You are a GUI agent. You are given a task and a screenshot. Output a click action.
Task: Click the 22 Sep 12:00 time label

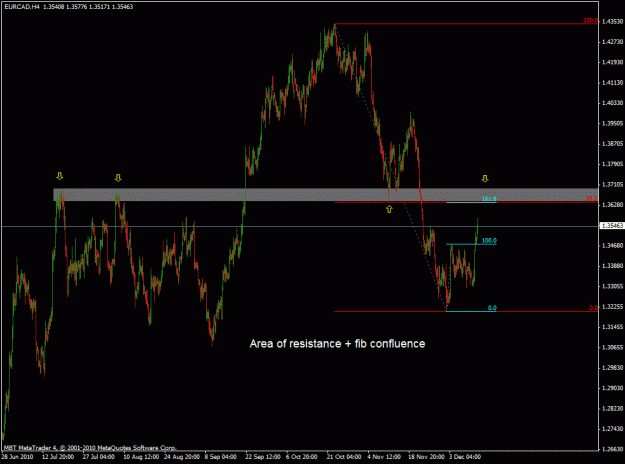(x=263, y=457)
